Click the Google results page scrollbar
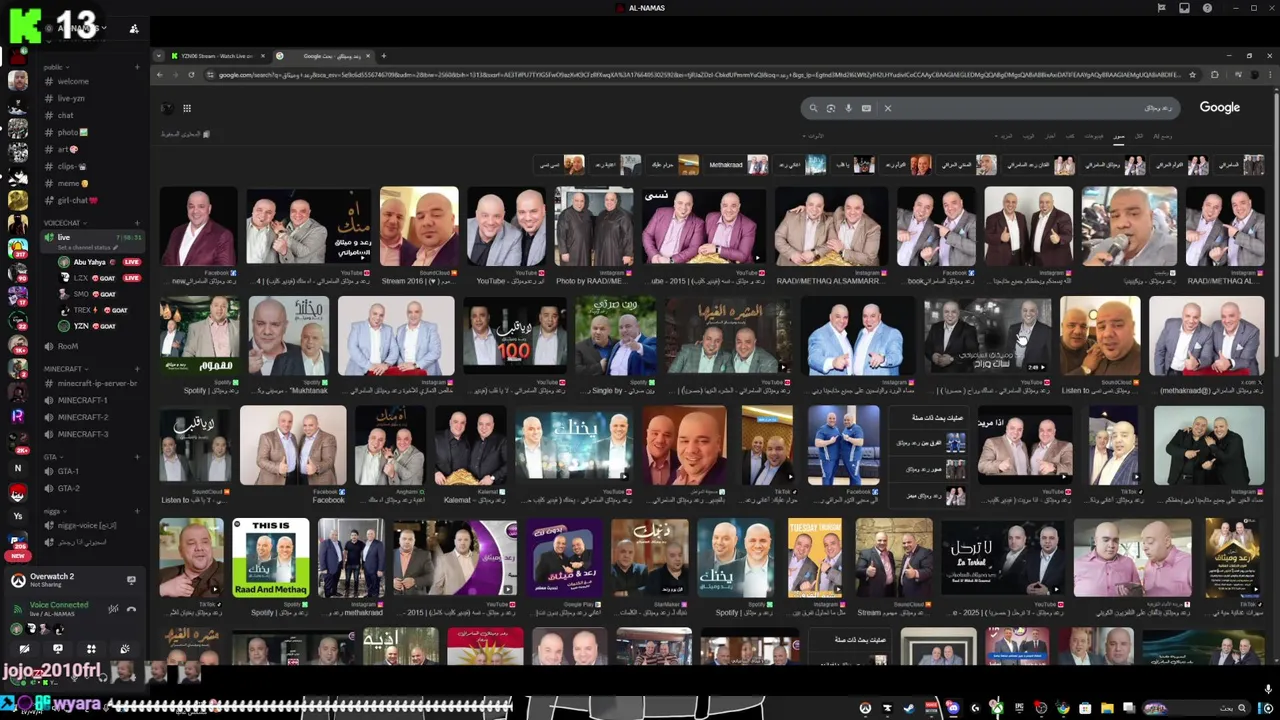 click(x=1275, y=225)
